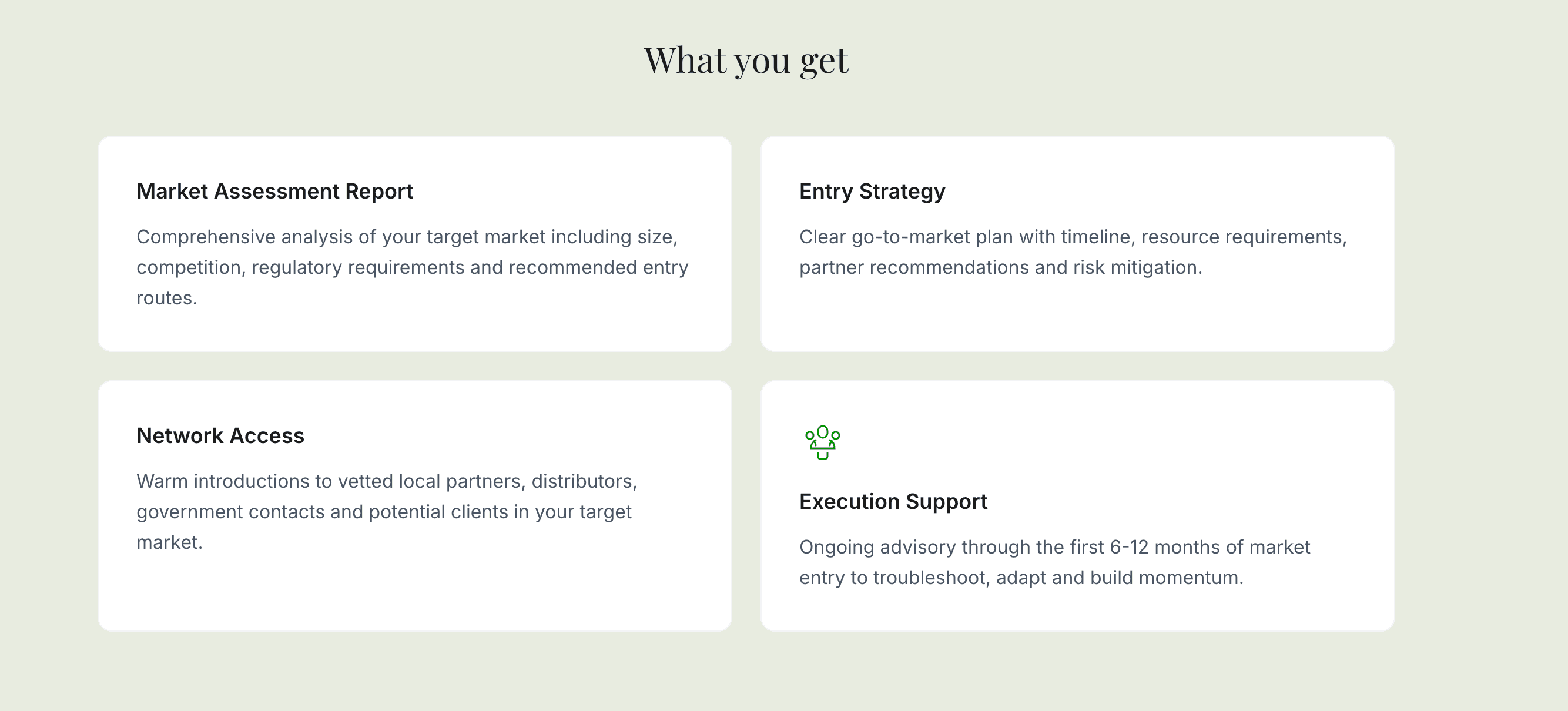1568x711 pixels.
Task: Click the Network Access heading
Action: pos(220,436)
